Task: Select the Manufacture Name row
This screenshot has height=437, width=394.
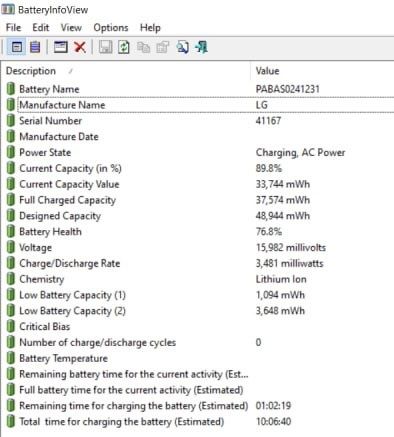Action: click(199, 105)
